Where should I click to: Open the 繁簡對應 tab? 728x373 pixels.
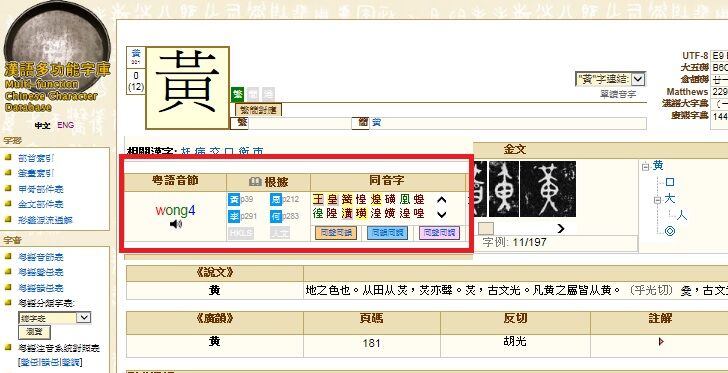(258, 110)
